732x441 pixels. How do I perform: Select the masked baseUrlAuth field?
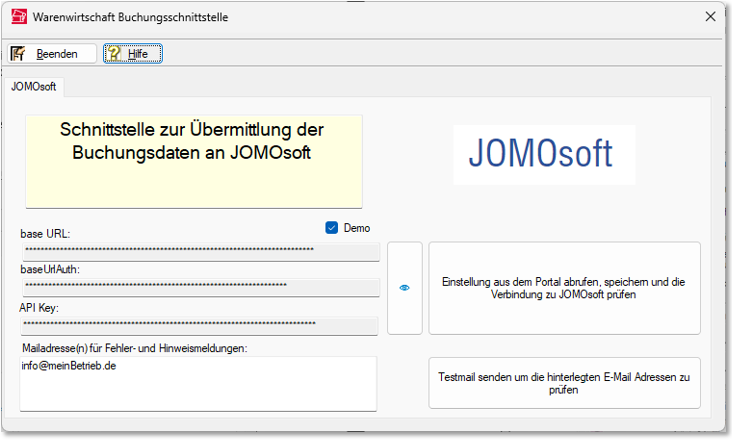click(200, 288)
